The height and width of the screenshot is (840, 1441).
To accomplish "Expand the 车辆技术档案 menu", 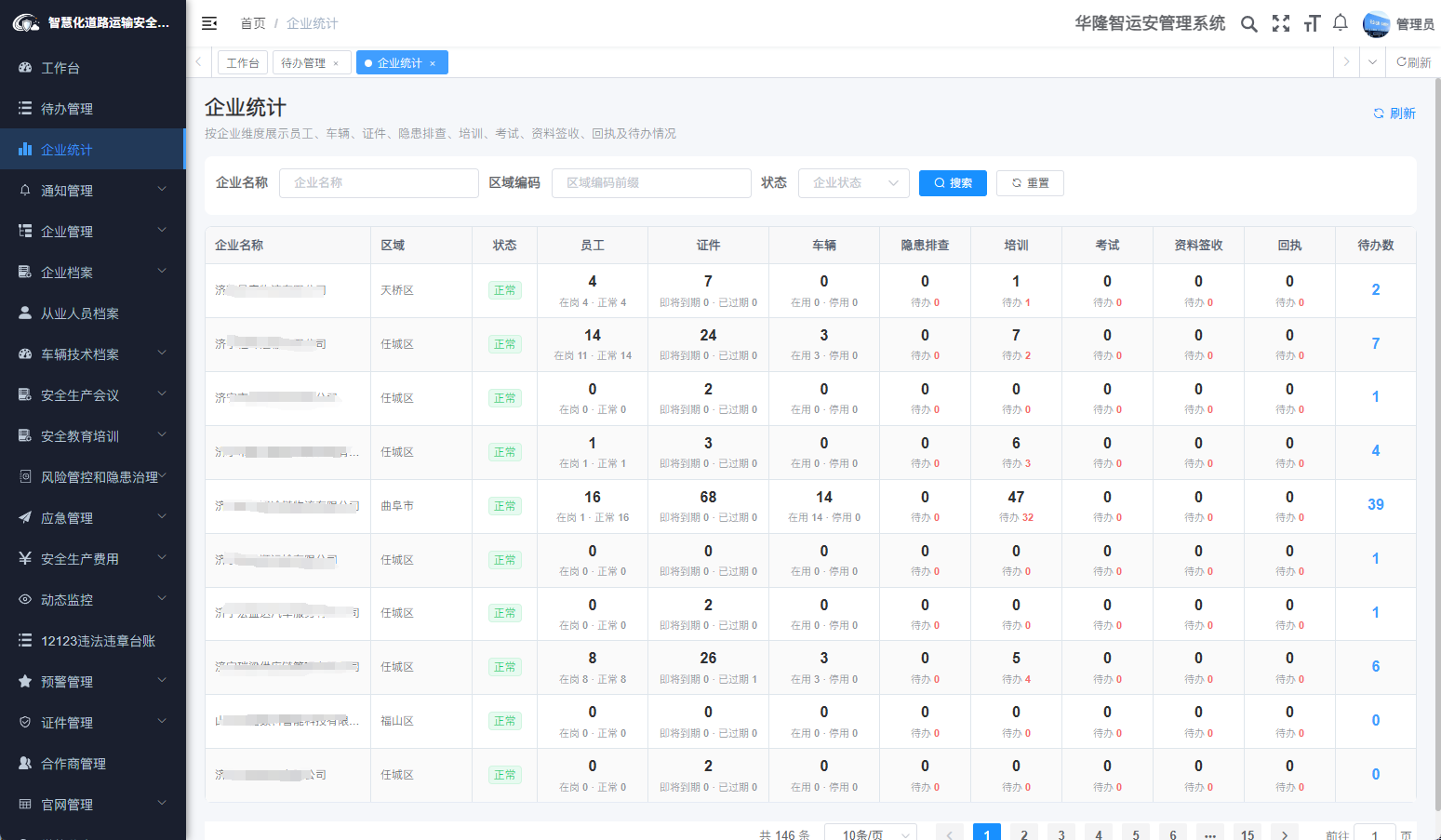I will pos(93,354).
